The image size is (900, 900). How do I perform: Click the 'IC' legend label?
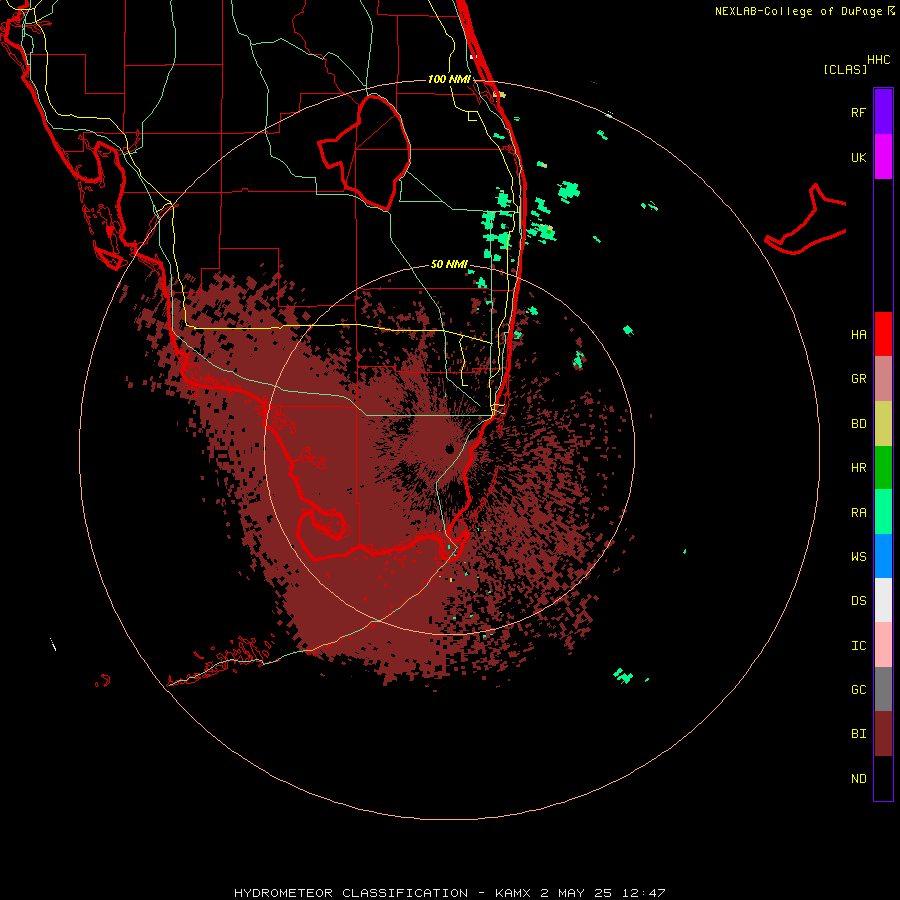tap(858, 646)
